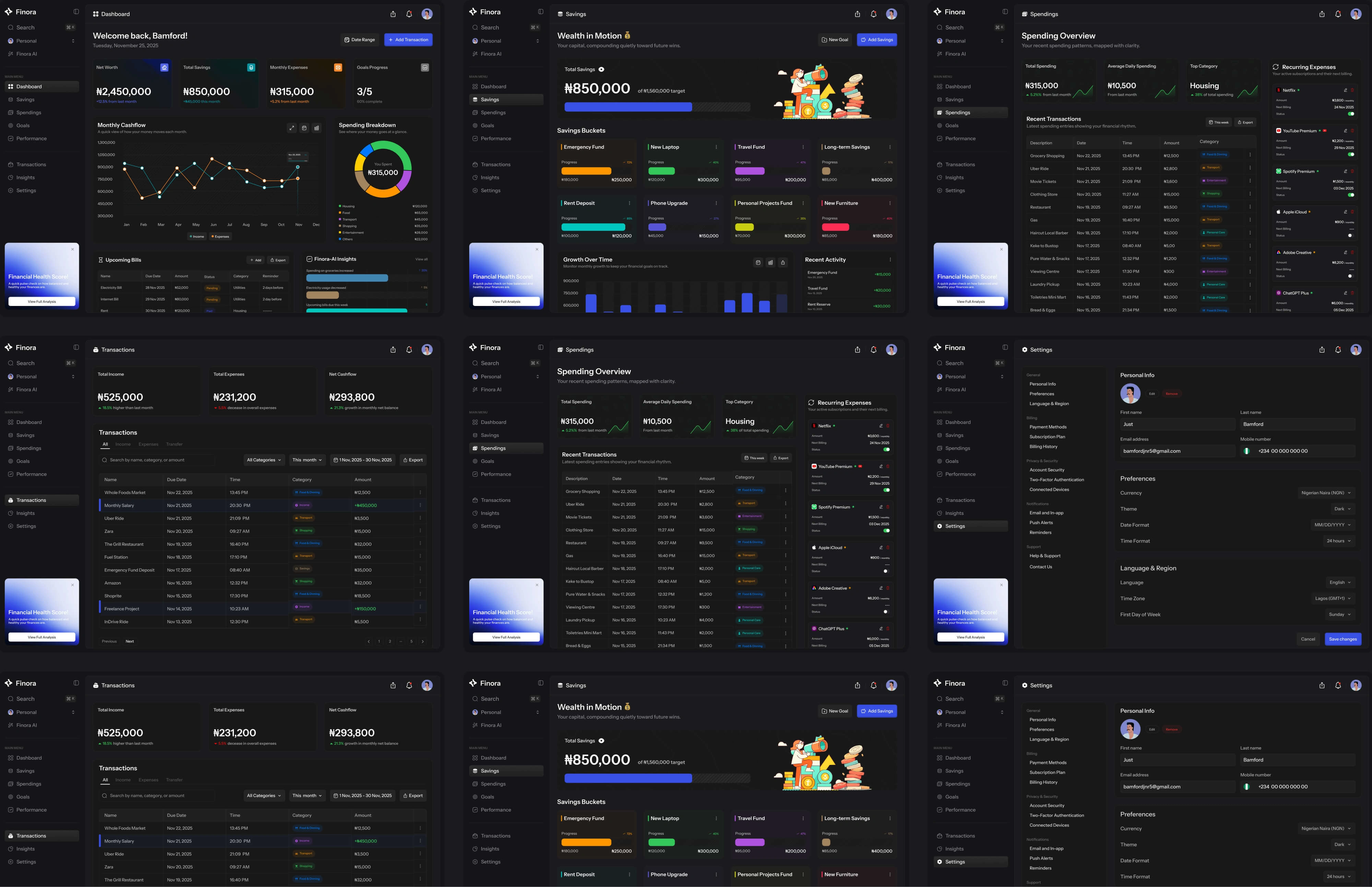The width and height of the screenshot is (1372, 887).
Task: Select Contact Us in settings menu
Action: pyautogui.click(x=1040, y=567)
